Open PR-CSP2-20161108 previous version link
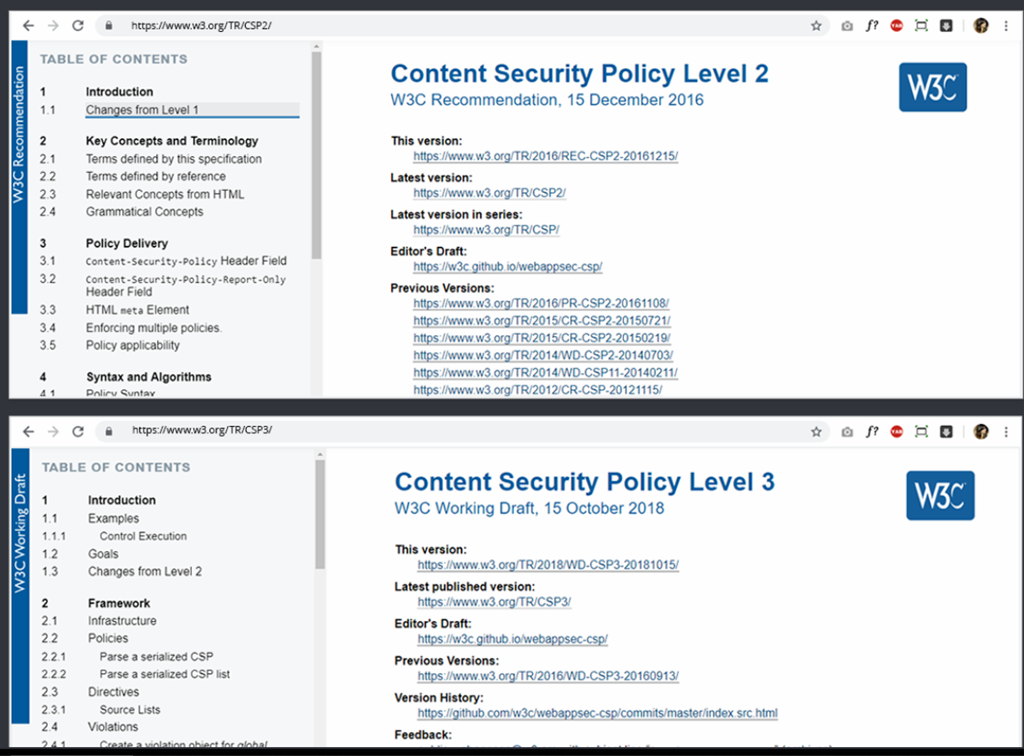The image size is (1024, 756). (541, 304)
